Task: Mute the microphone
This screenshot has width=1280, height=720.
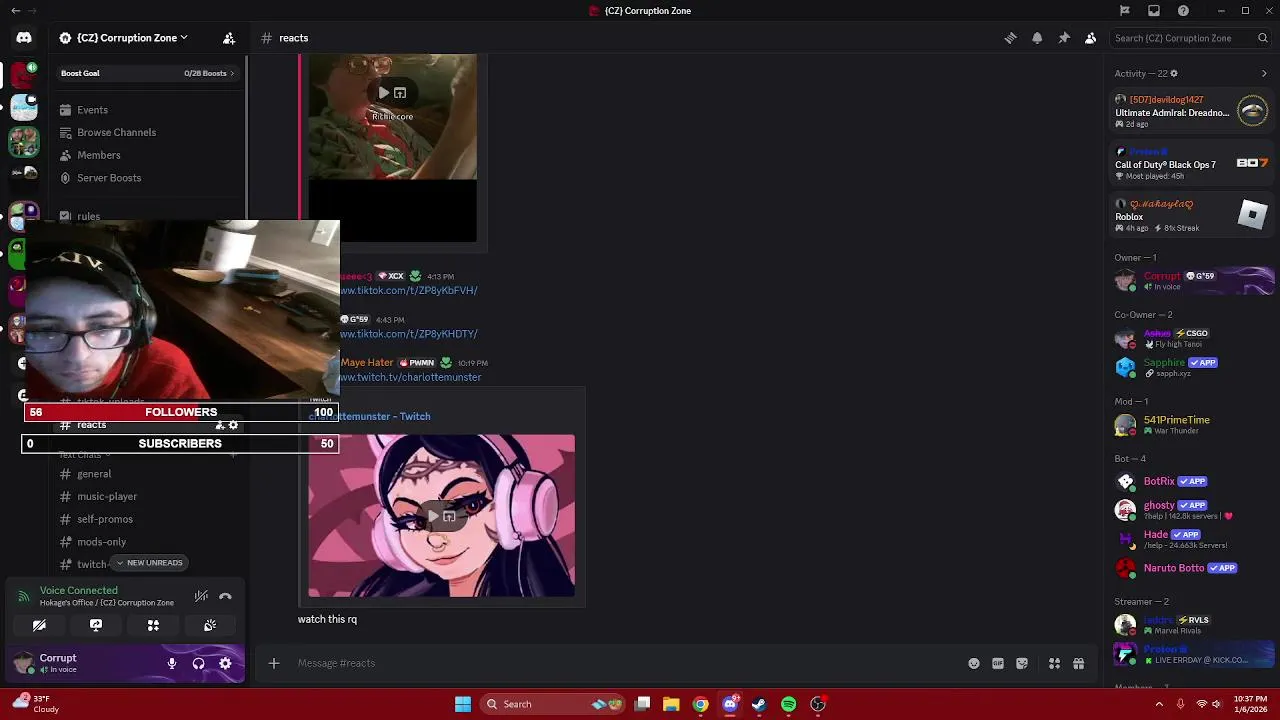Action: pos(172,663)
